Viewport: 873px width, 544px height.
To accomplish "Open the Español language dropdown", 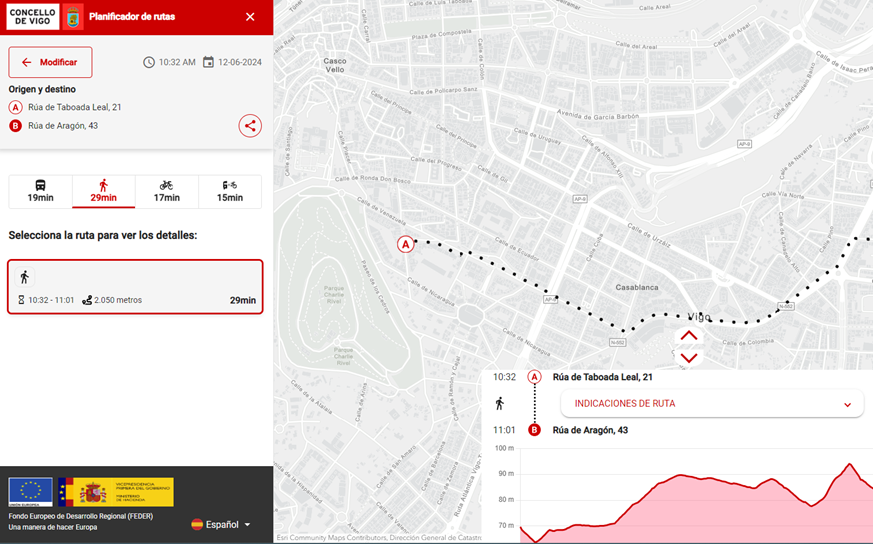I will pyautogui.click(x=221, y=524).
